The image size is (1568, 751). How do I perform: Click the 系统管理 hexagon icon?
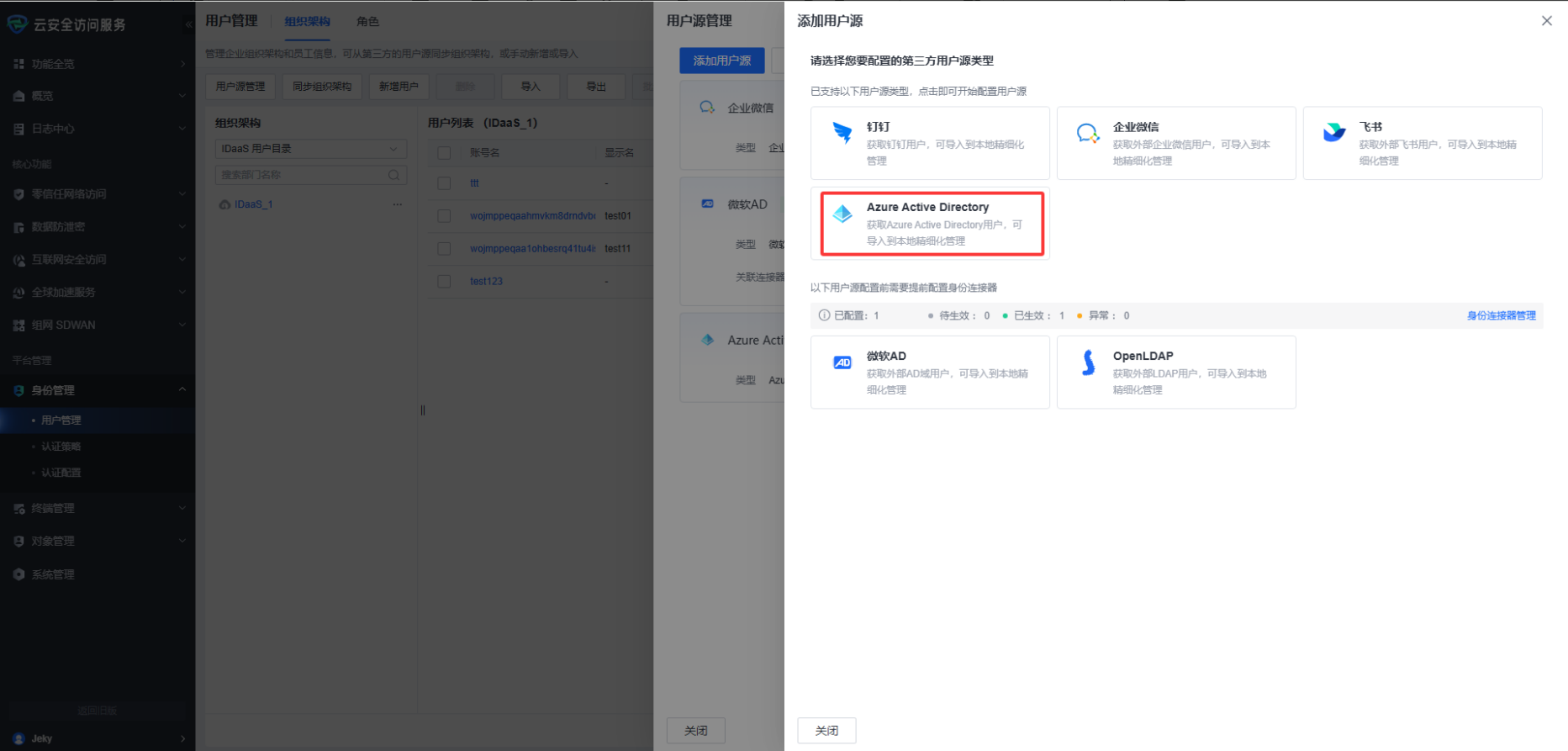(18, 574)
